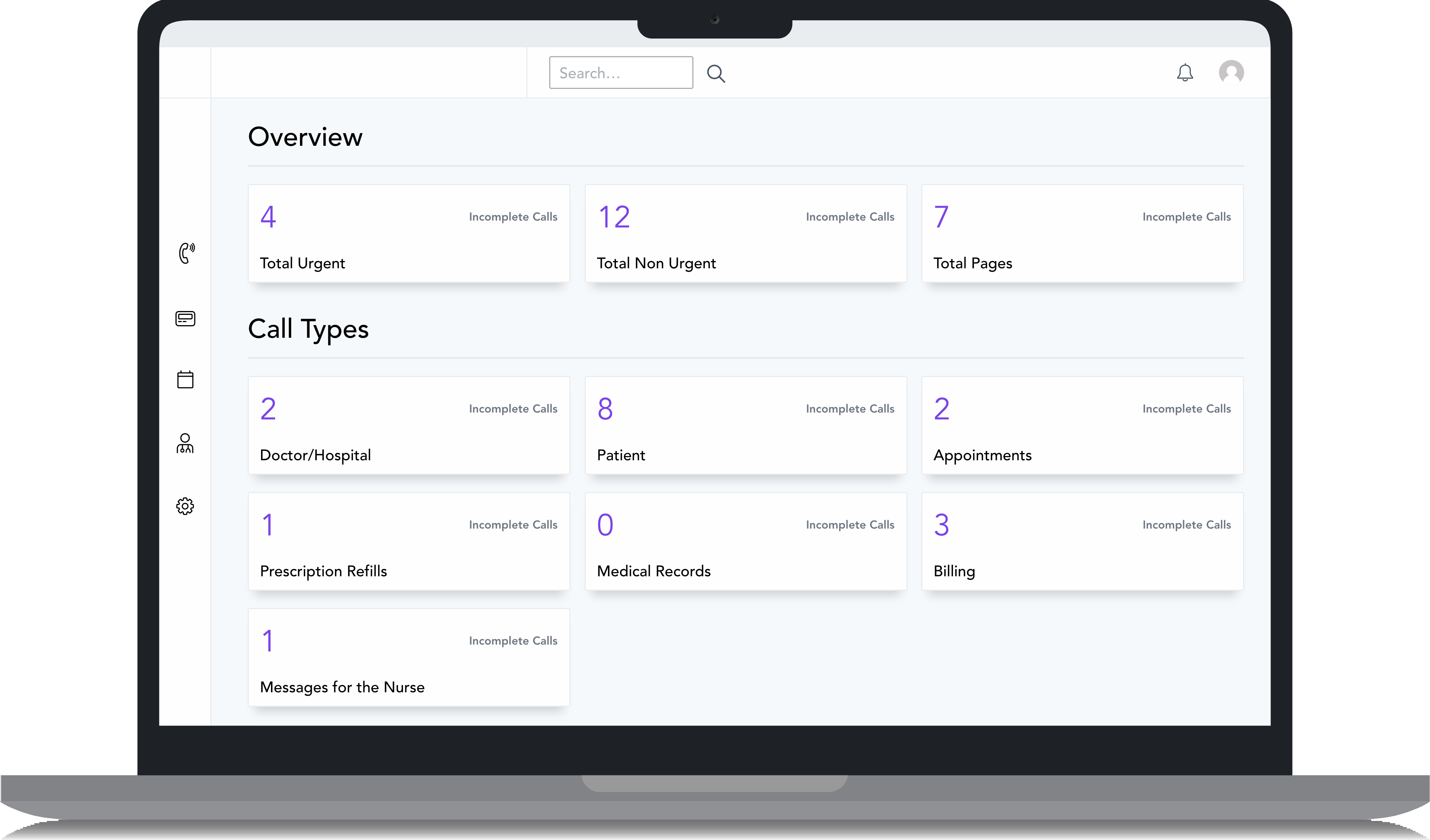
Task: Open the Appointments call type card
Action: pyautogui.click(x=1082, y=425)
